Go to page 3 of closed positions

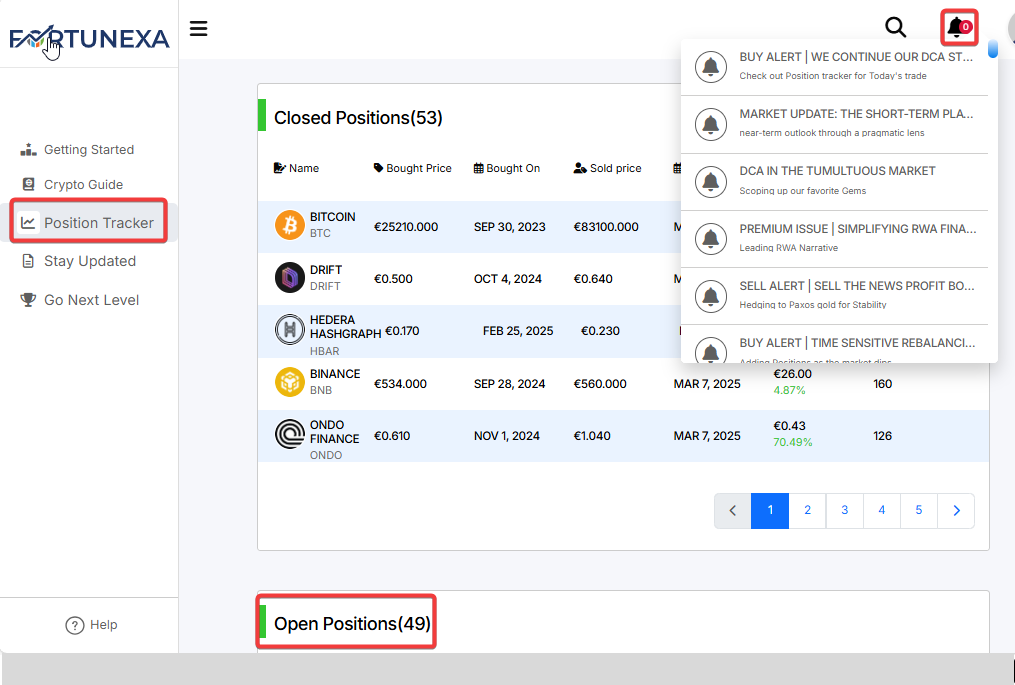[x=844, y=511]
